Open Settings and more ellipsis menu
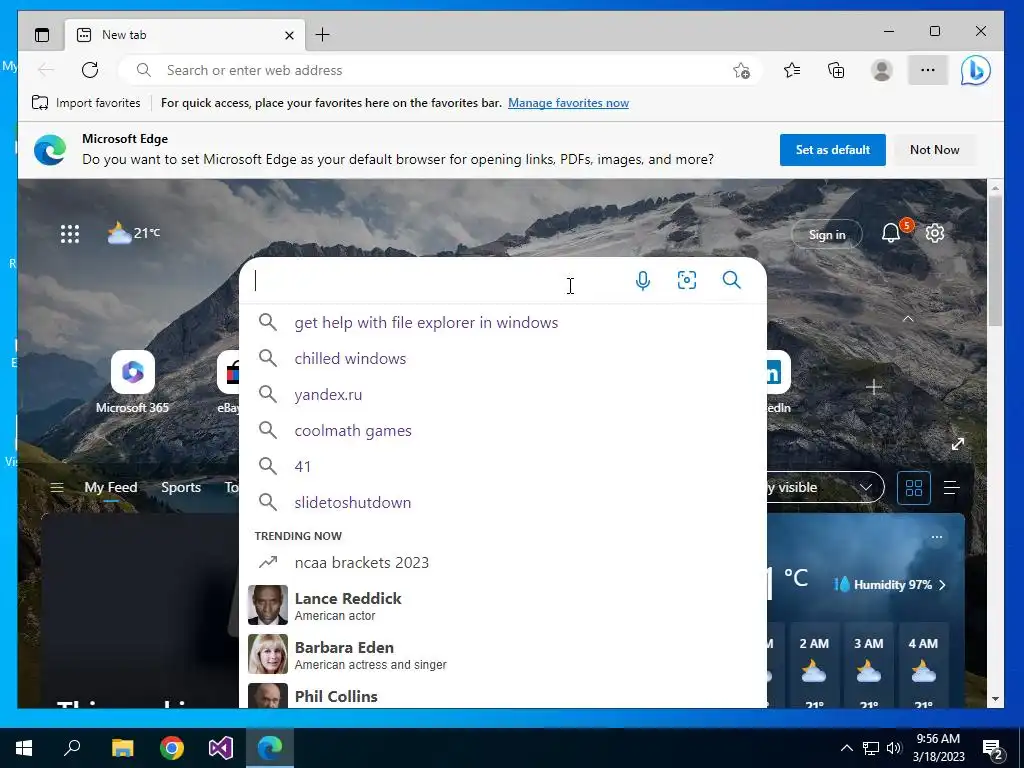Viewport: 1024px width, 768px height. pos(927,70)
